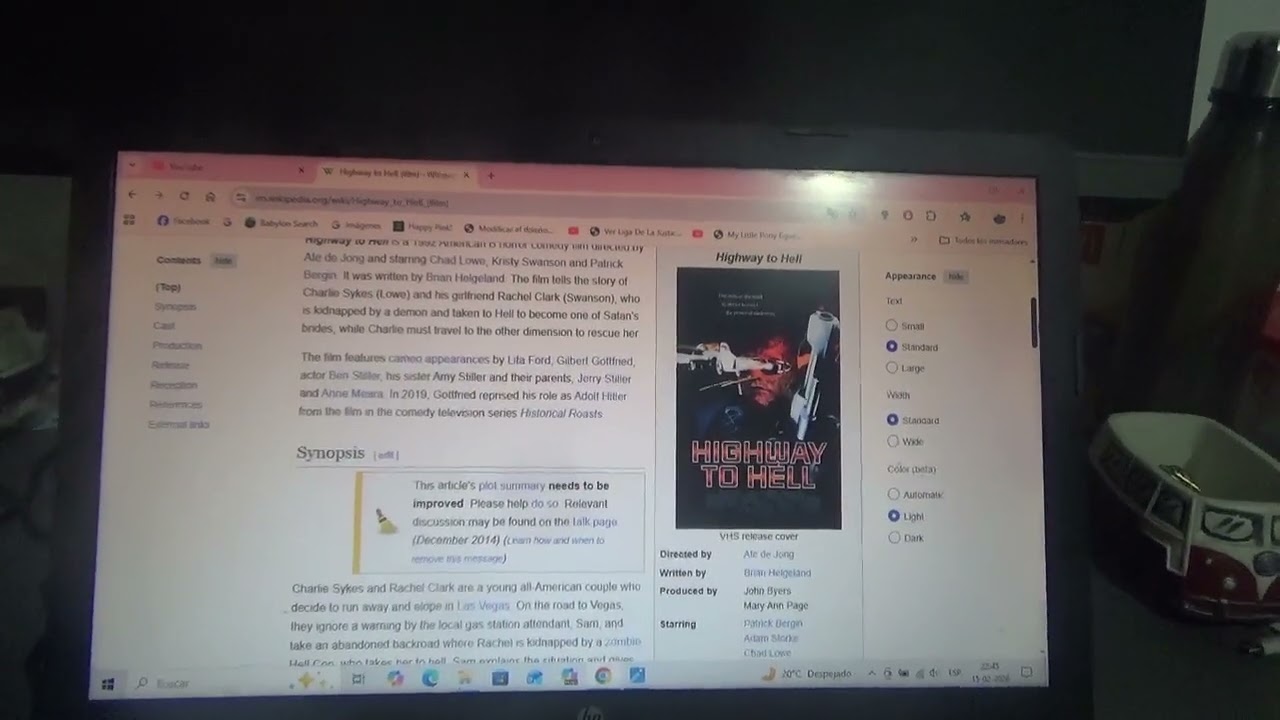Image resolution: width=1280 pixels, height=720 pixels.
Task: Open the talk page link
Action: point(594,521)
